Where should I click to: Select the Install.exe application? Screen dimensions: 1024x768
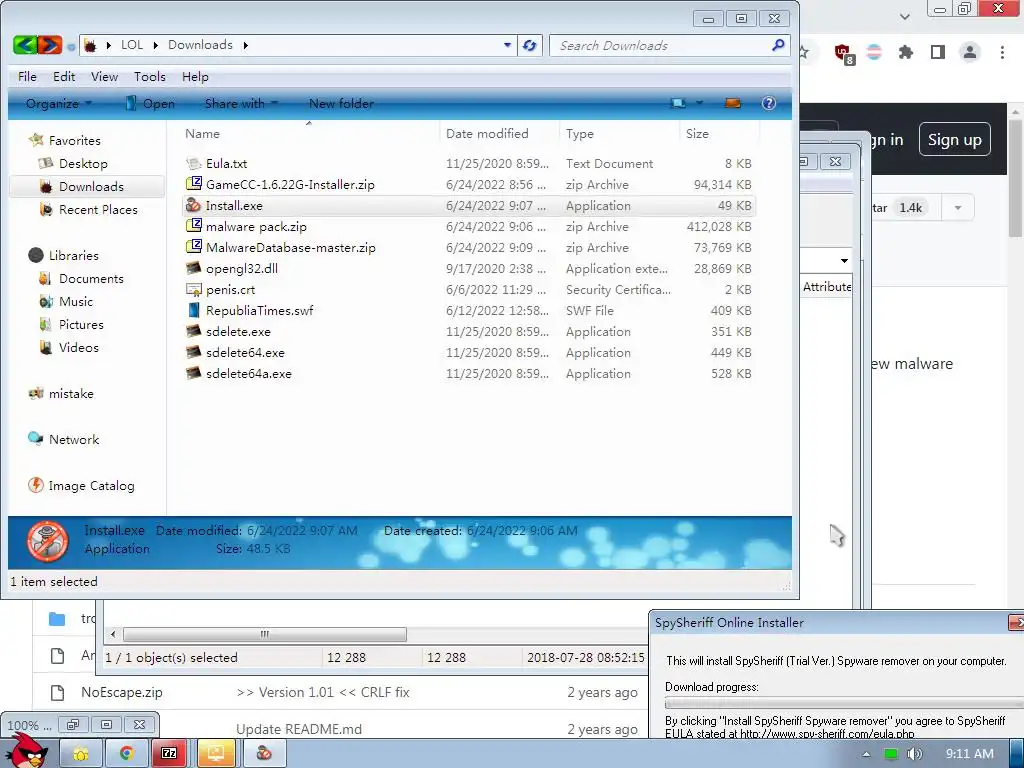[x=234, y=206]
